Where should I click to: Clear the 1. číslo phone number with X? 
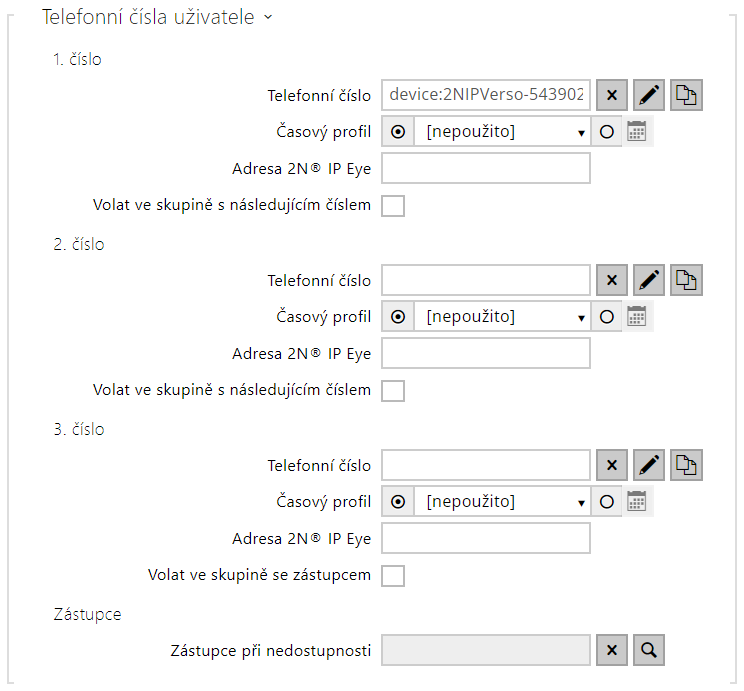tap(612, 95)
